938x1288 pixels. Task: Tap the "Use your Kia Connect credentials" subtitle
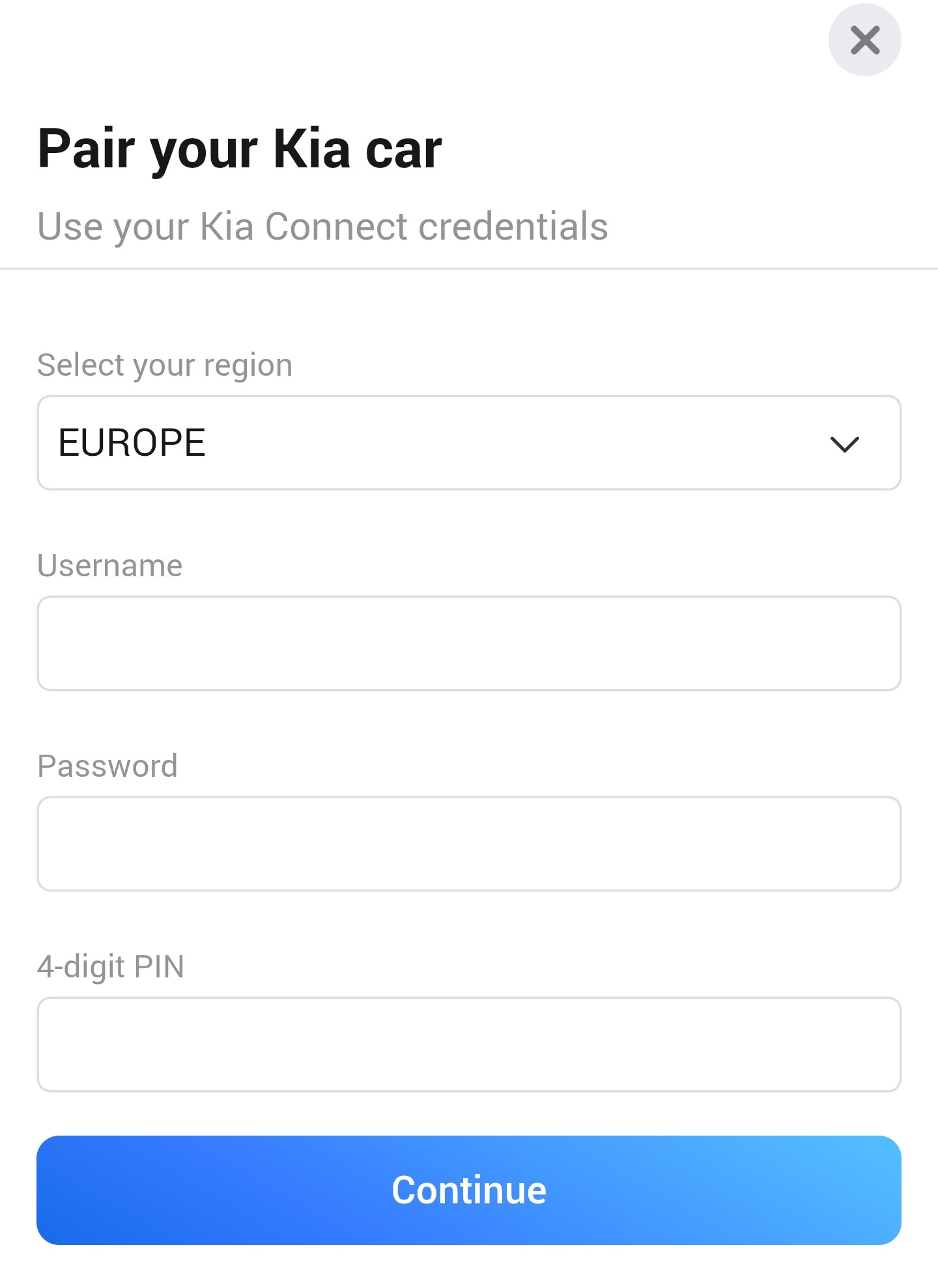coord(322,227)
